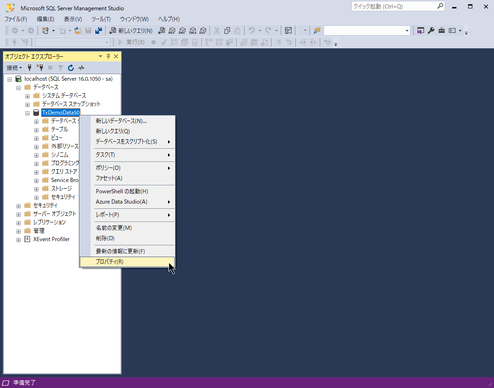Expand the システム データベース folder
Image resolution: width=494 pixels, height=388 pixels.
(x=27, y=96)
